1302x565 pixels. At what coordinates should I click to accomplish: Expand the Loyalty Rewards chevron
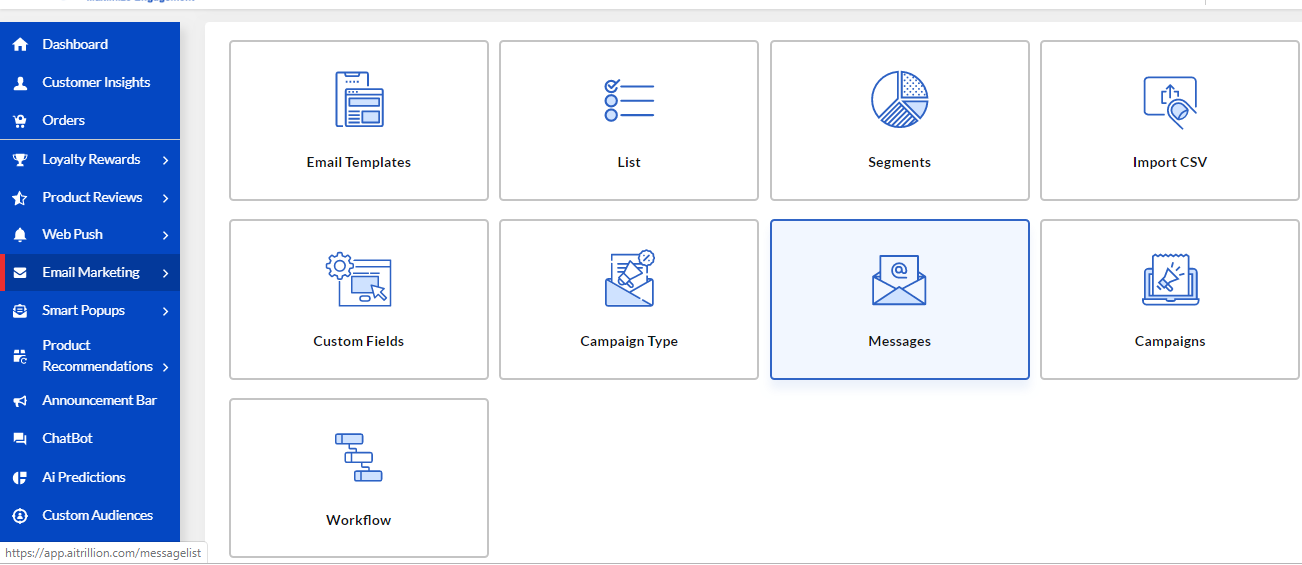165,160
